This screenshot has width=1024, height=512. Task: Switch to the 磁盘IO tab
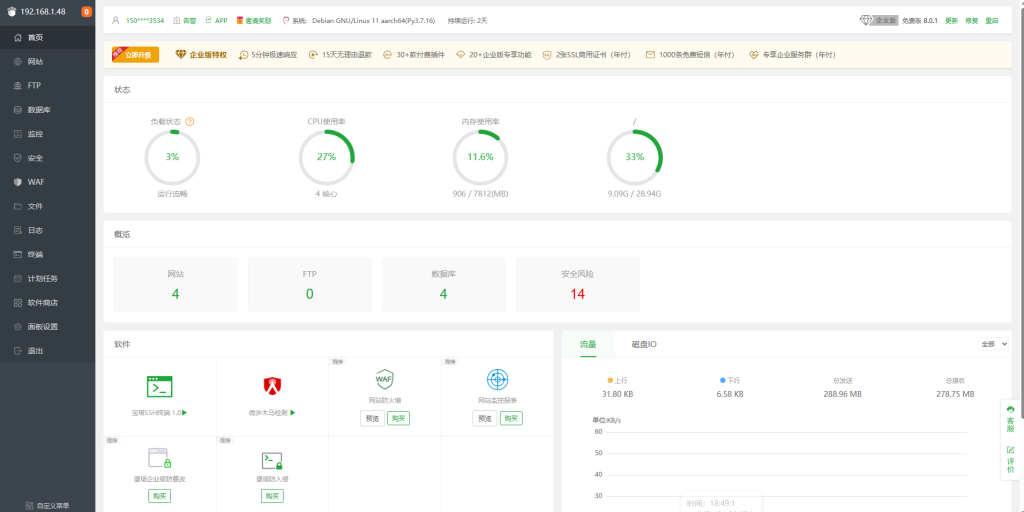(x=644, y=344)
